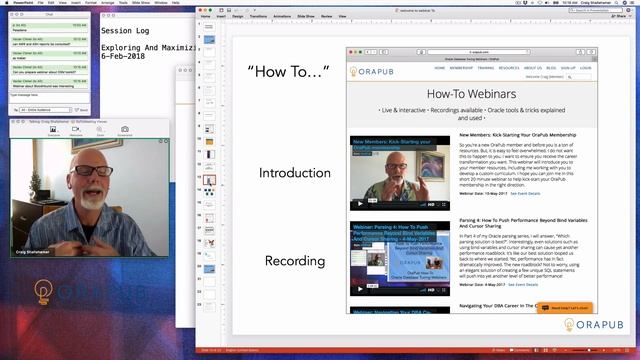Open the Animations ribbon tab
This screenshot has width=640, height=360.
pyautogui.click(x=282, y=16)
